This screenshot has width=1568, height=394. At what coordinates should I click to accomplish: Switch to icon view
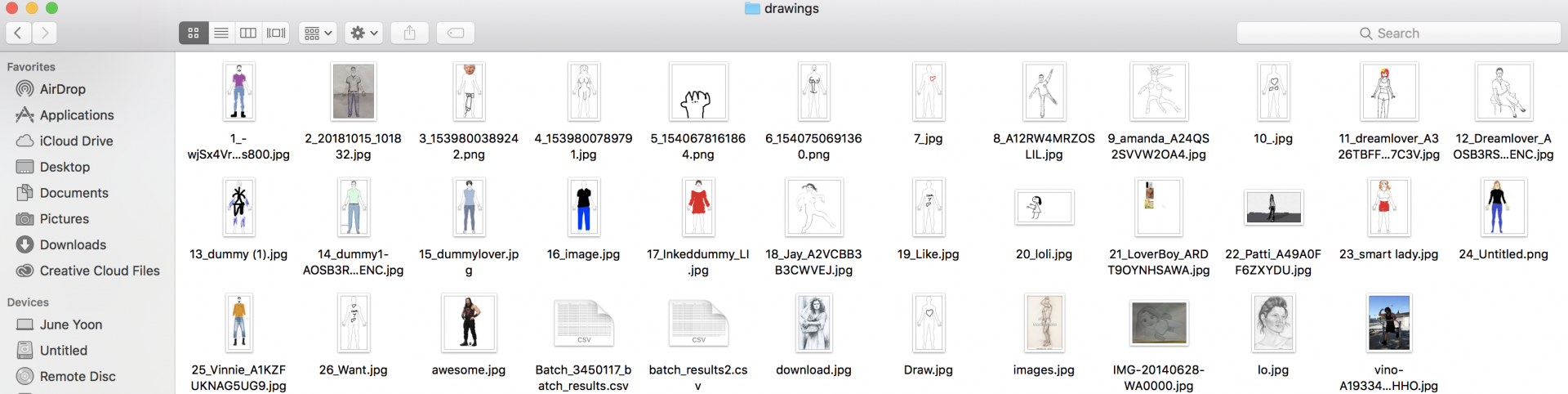194,33
